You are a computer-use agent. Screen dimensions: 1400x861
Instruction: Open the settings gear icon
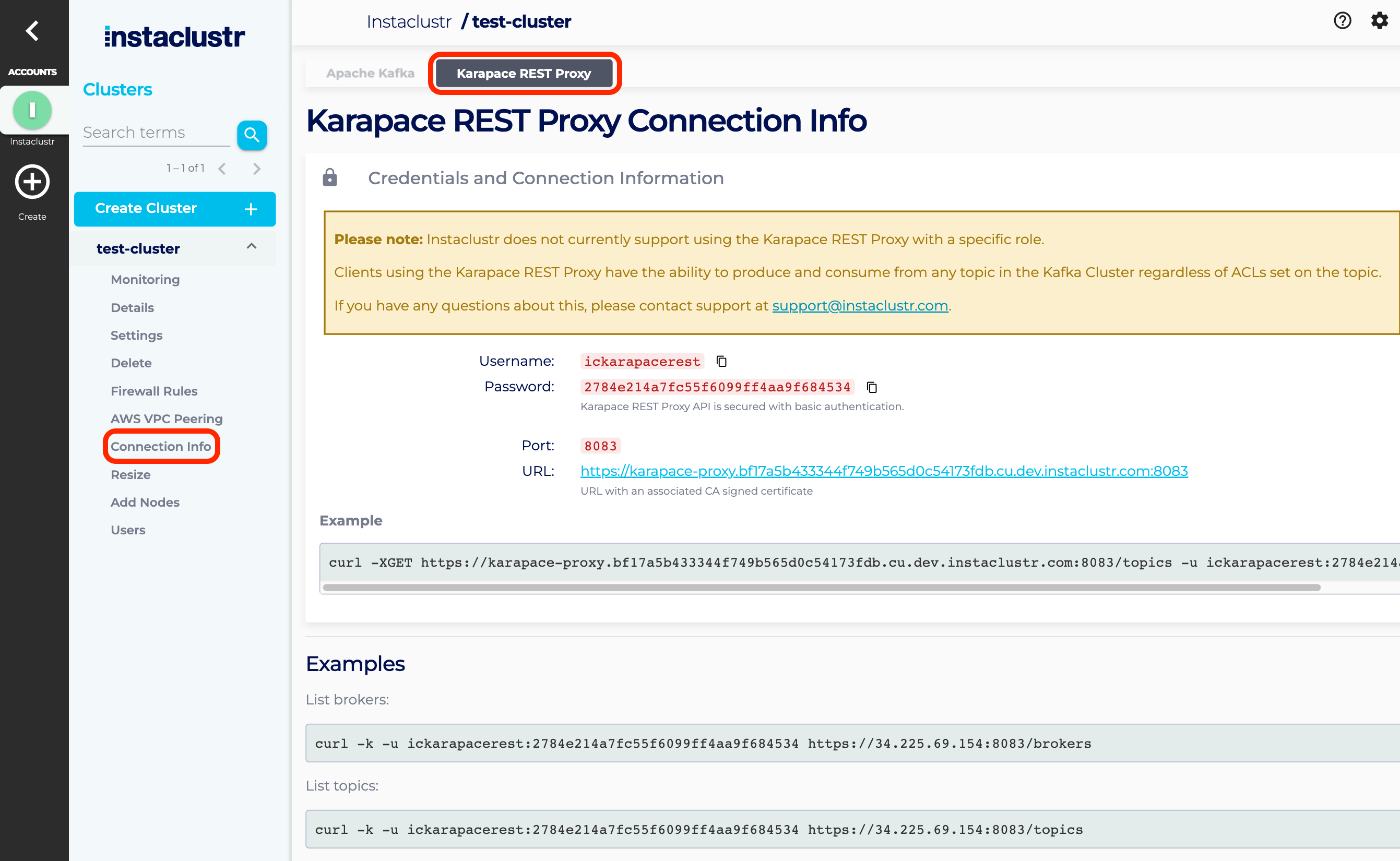[1379, 21]
